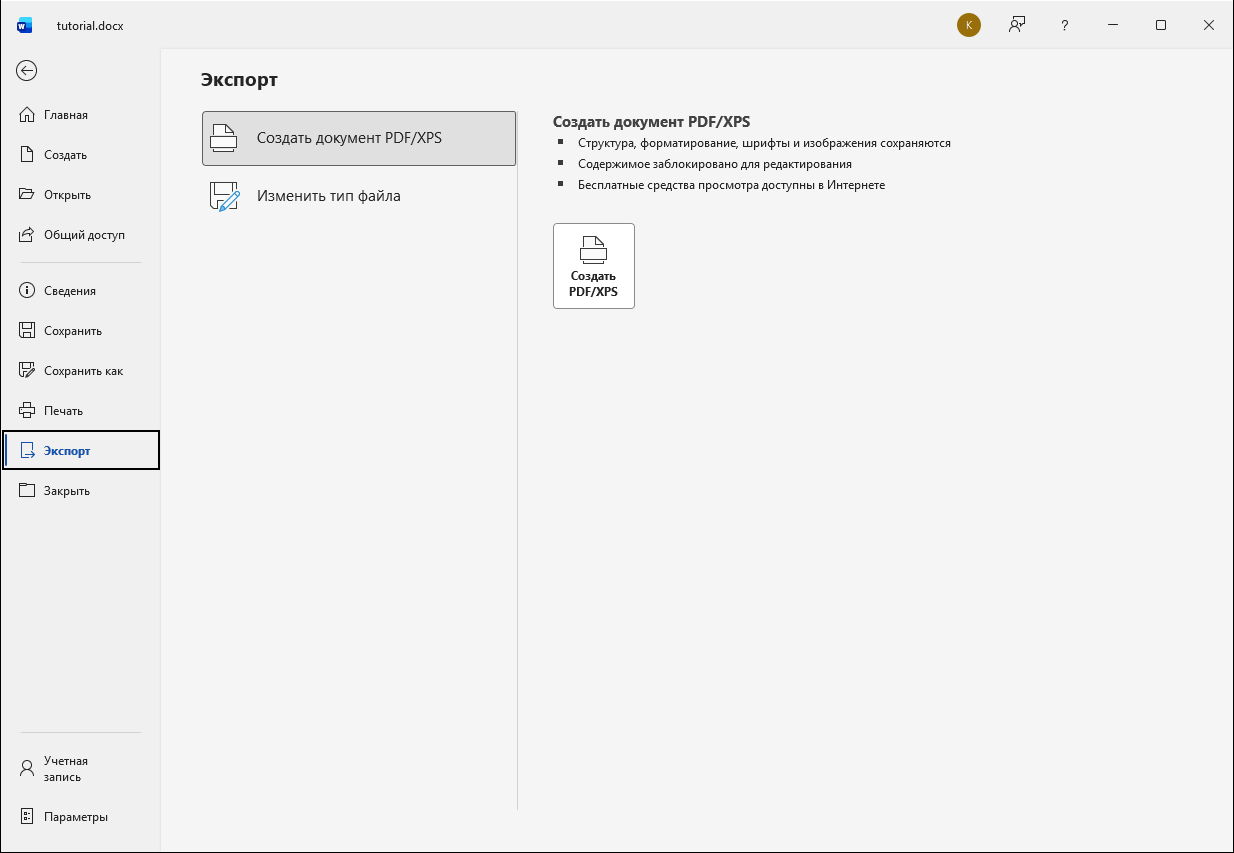Click the Создать документ PDF/XPS heading on right
1234x853 pixels.
pyautogui.click(x=651, y=122)
